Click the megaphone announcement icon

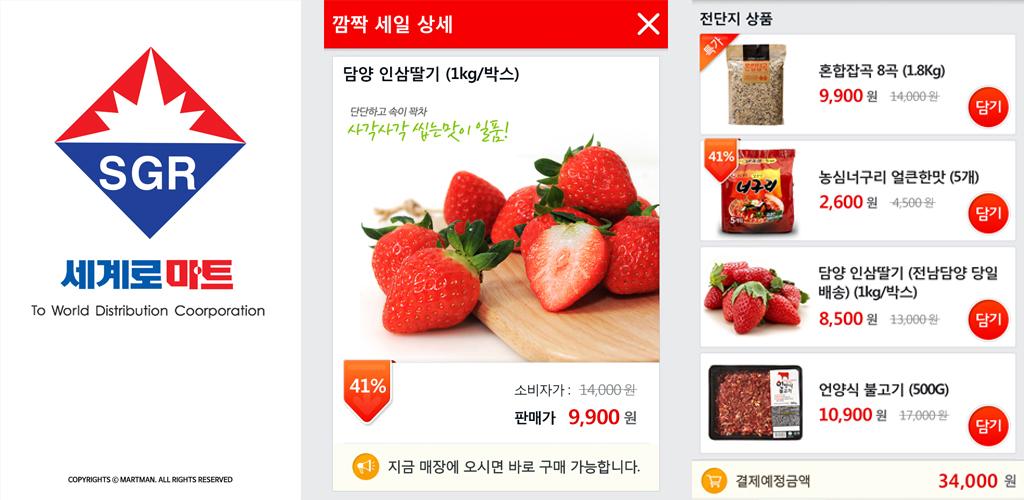pyautogui.click(x=365, y=466)
